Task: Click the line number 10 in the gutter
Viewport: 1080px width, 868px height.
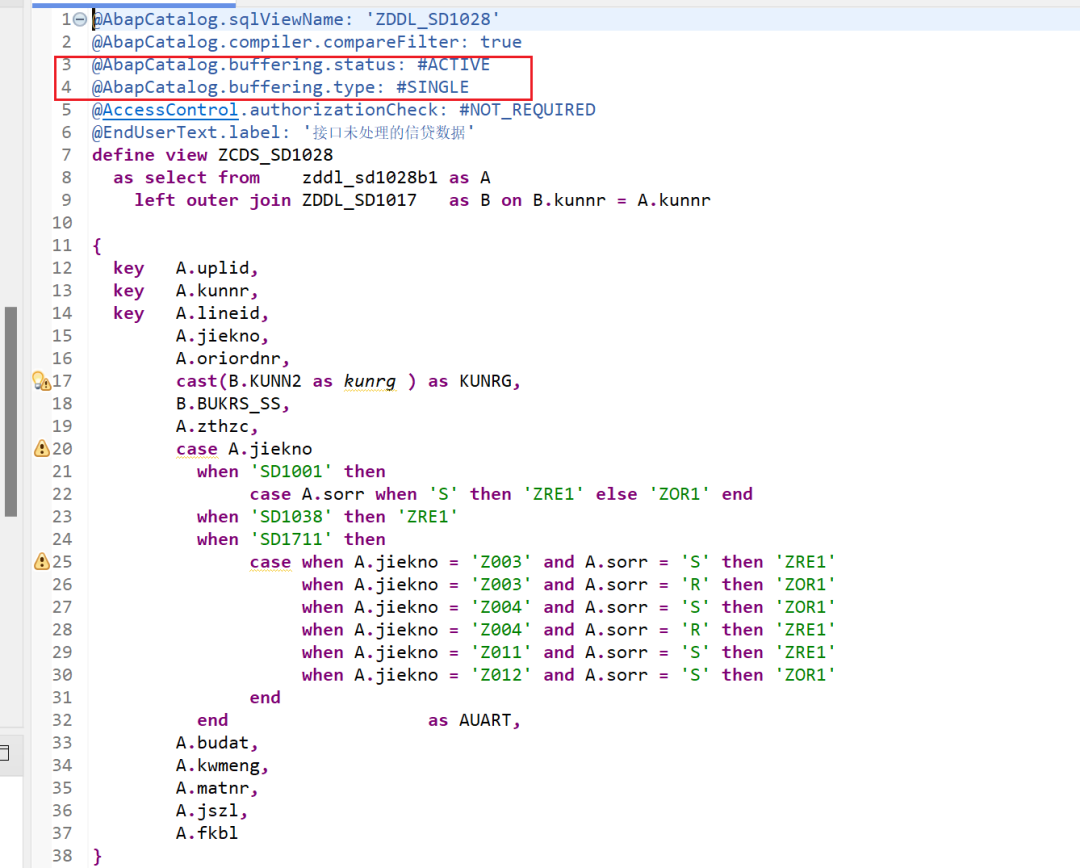Action: tap(62, 223)
